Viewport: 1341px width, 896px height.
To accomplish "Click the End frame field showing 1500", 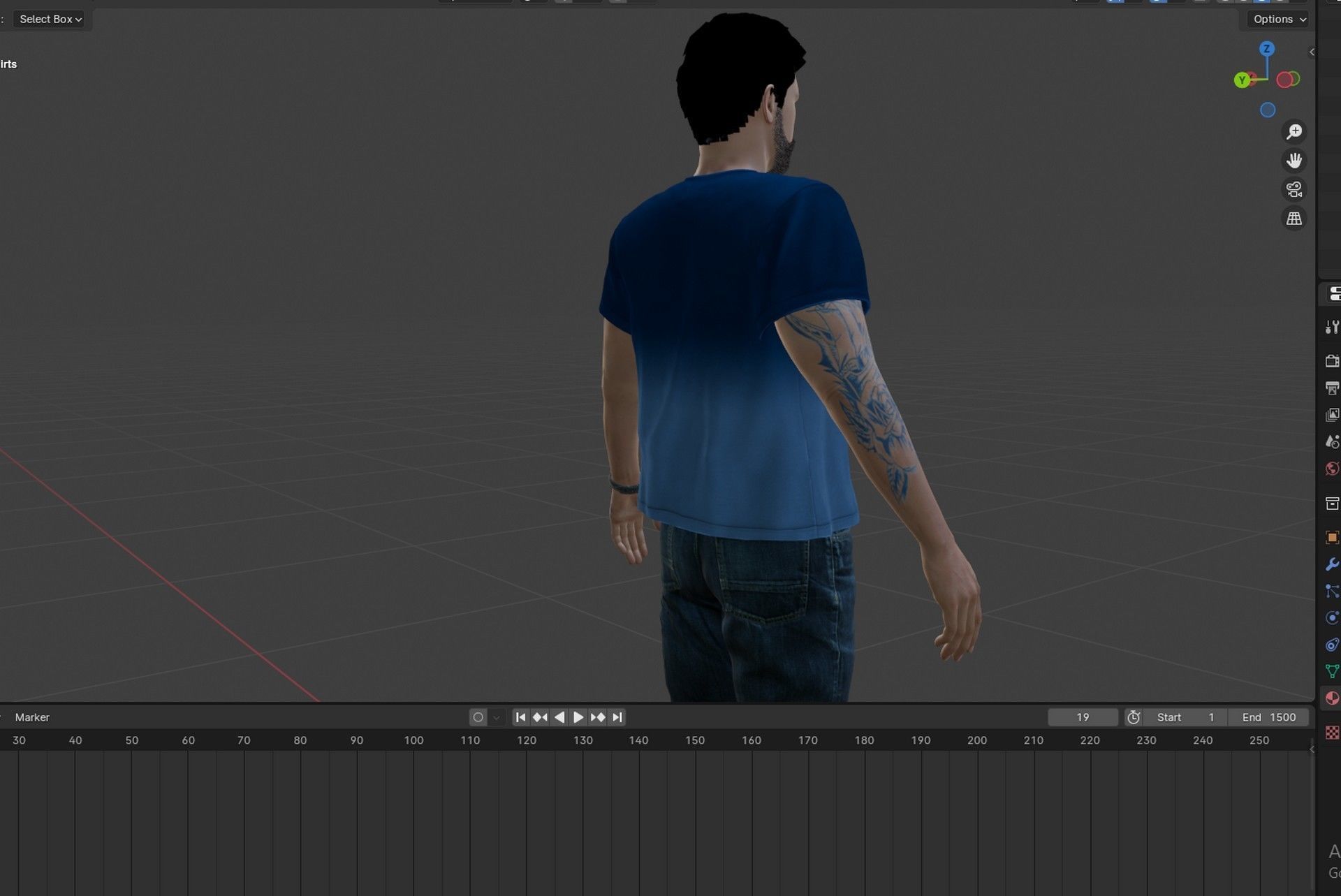I will point(1268,717).
